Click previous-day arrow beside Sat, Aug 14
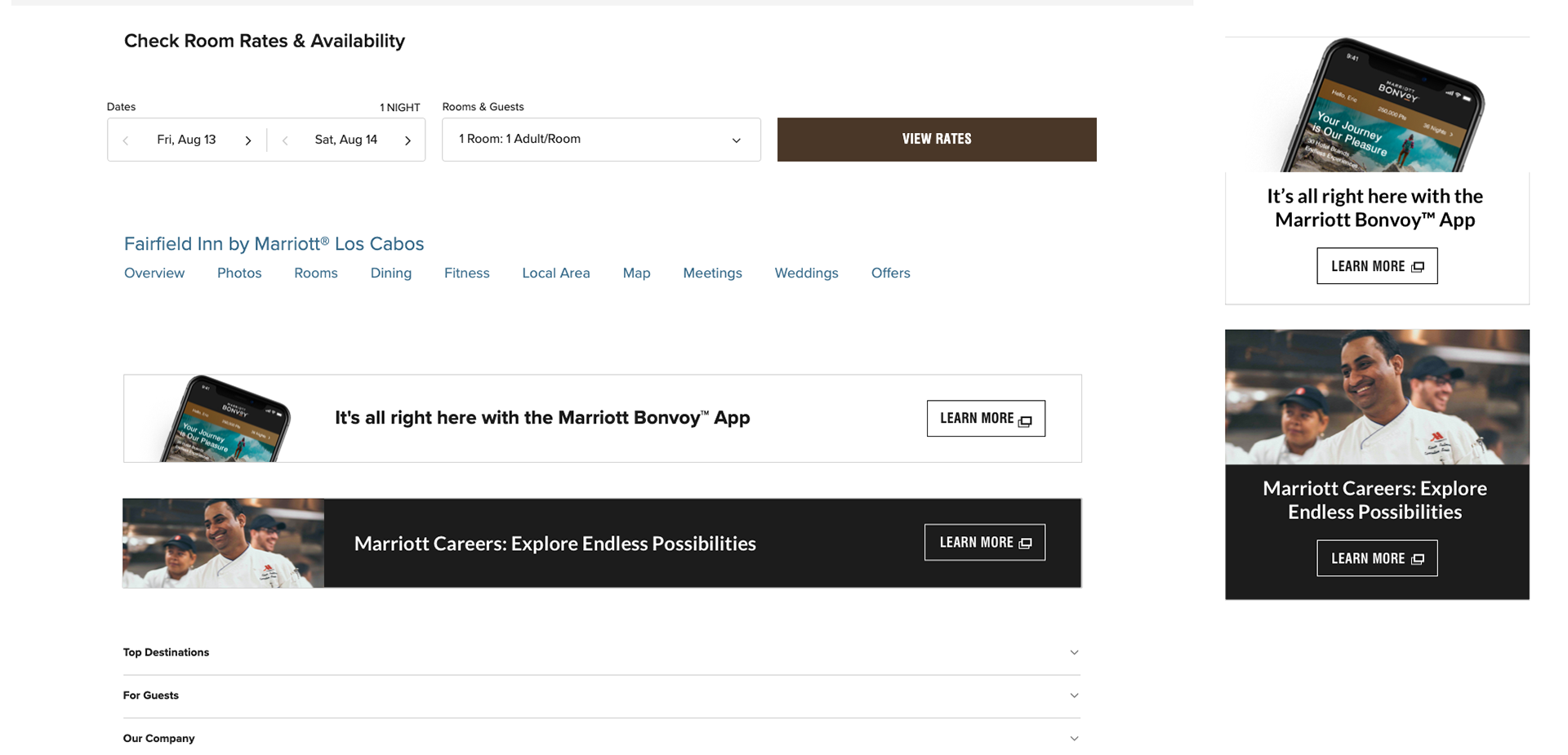The image size is (1568, 755). click(285, 140)
